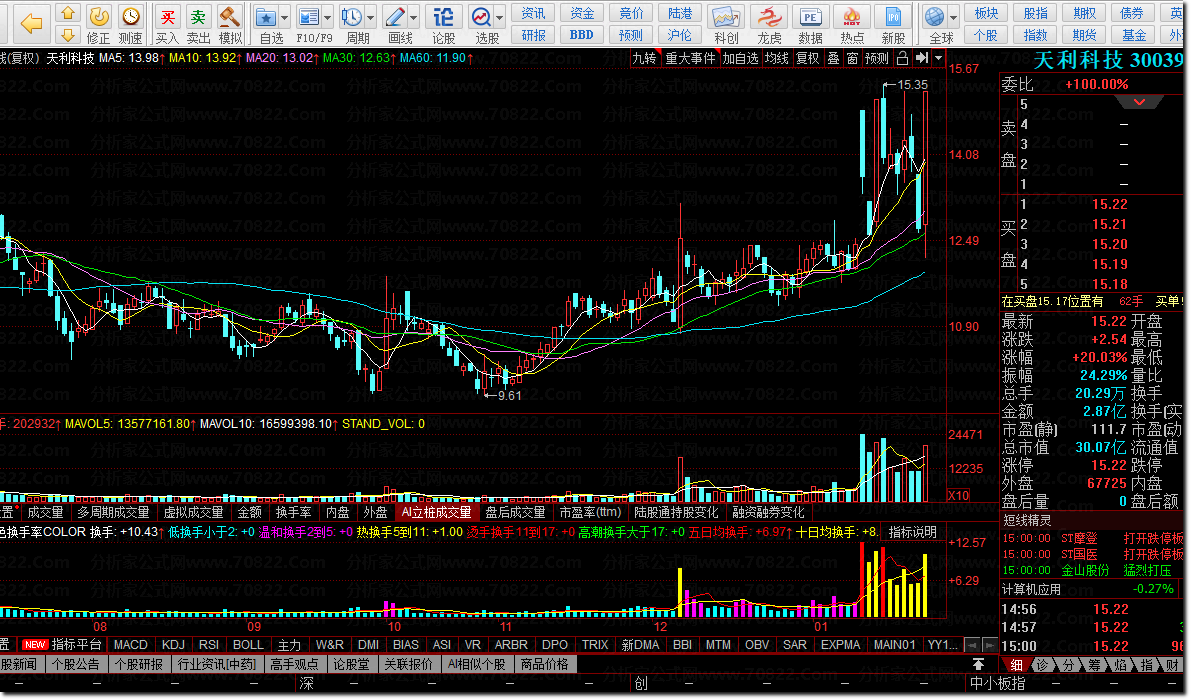Viewport: 1192px width, 700px height.
Task: Click the white scroll-to-top arrow icon
Action: click(978, 665)
